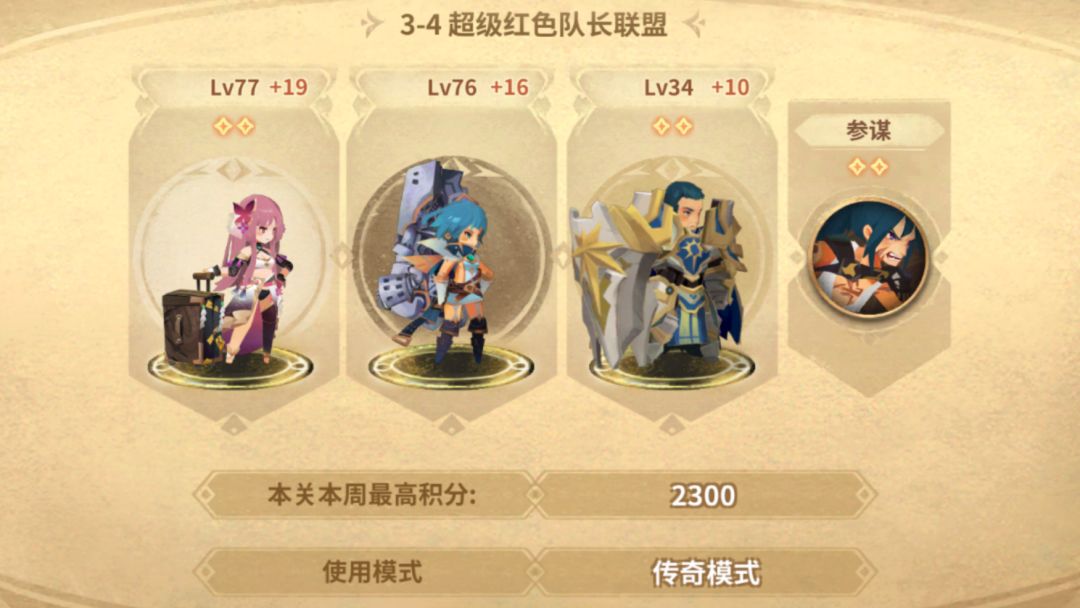Screen dimensions: 1080x608
Task: Click the stage title 3-4 超级红色队长联盟
Action: (x=534, y=25)
